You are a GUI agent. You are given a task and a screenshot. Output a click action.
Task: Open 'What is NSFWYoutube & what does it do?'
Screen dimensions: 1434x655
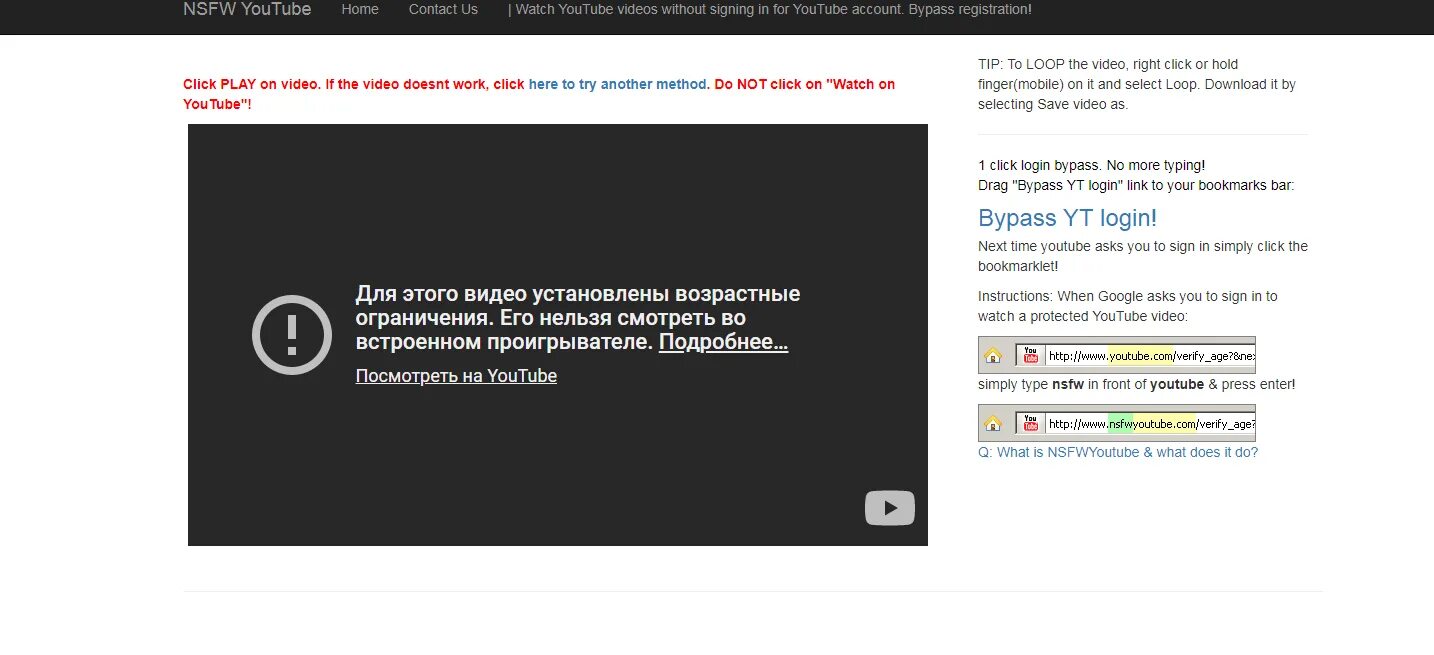[1118, 452]
